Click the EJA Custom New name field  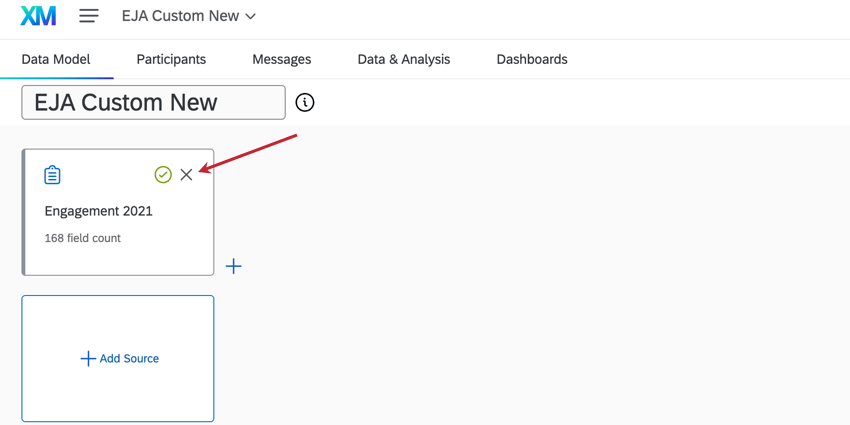point(153,102)
